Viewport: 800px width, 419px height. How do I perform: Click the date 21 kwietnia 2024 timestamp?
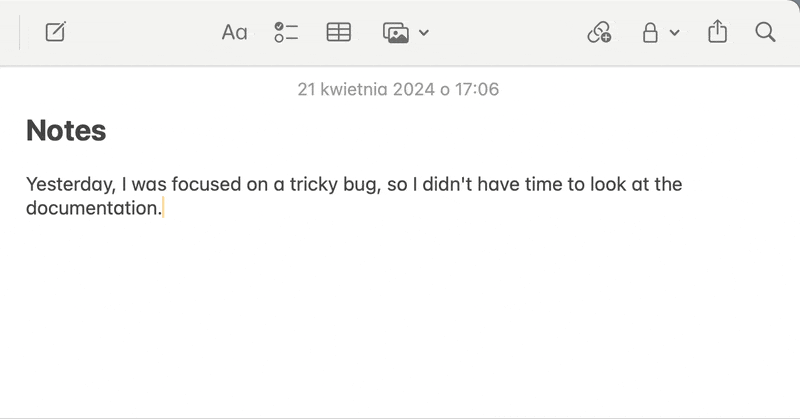[398, 90]
